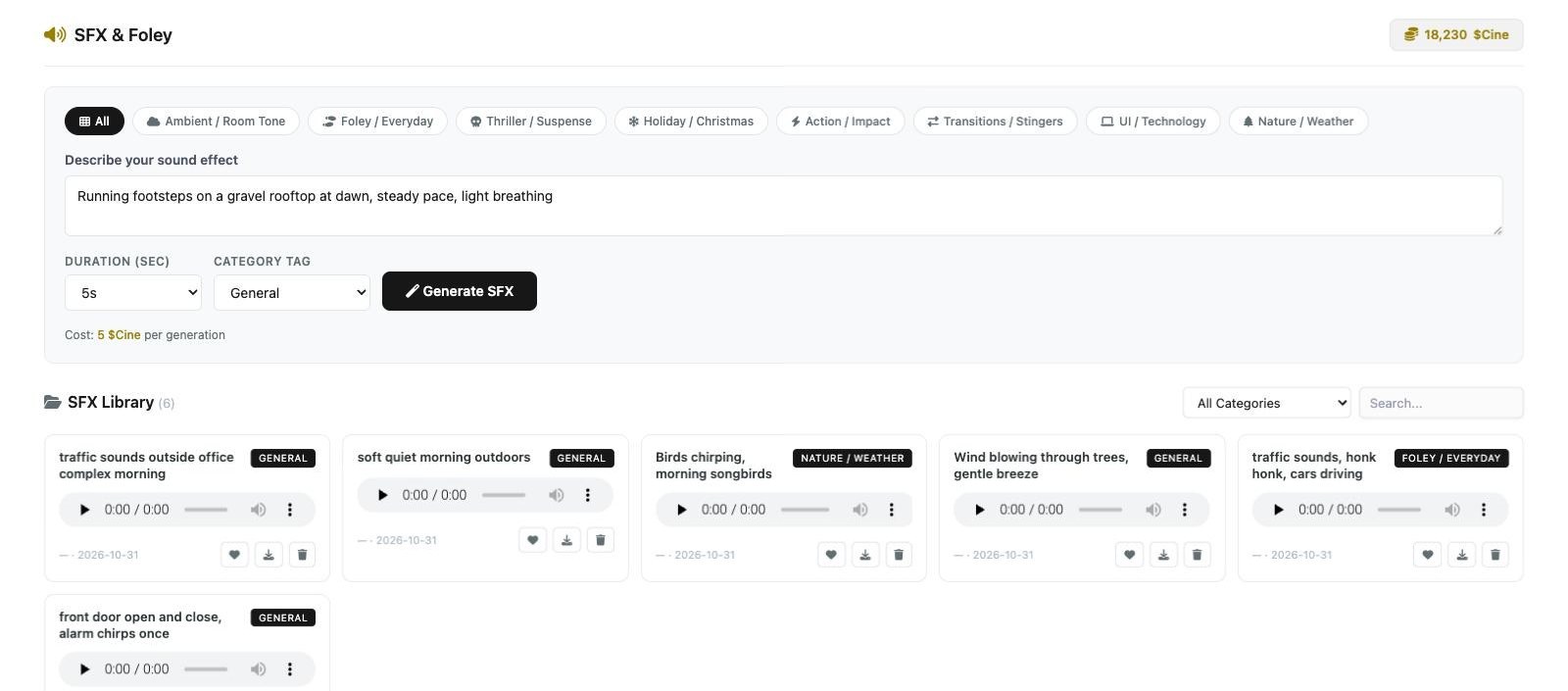Open more options for 'Birds chirping, morning songbirds' player
The image size is (1568, 691).
(891, 510)
